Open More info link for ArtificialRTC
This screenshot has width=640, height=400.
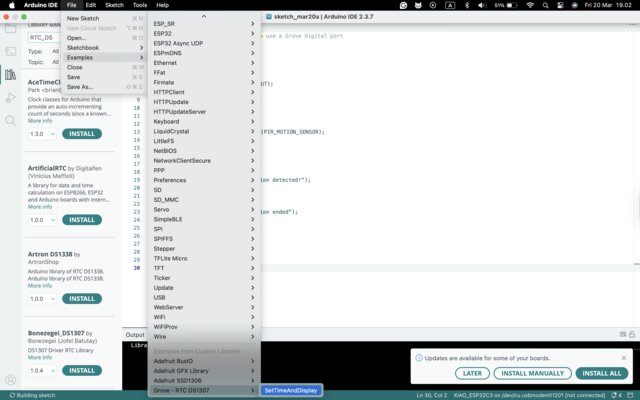40,207
